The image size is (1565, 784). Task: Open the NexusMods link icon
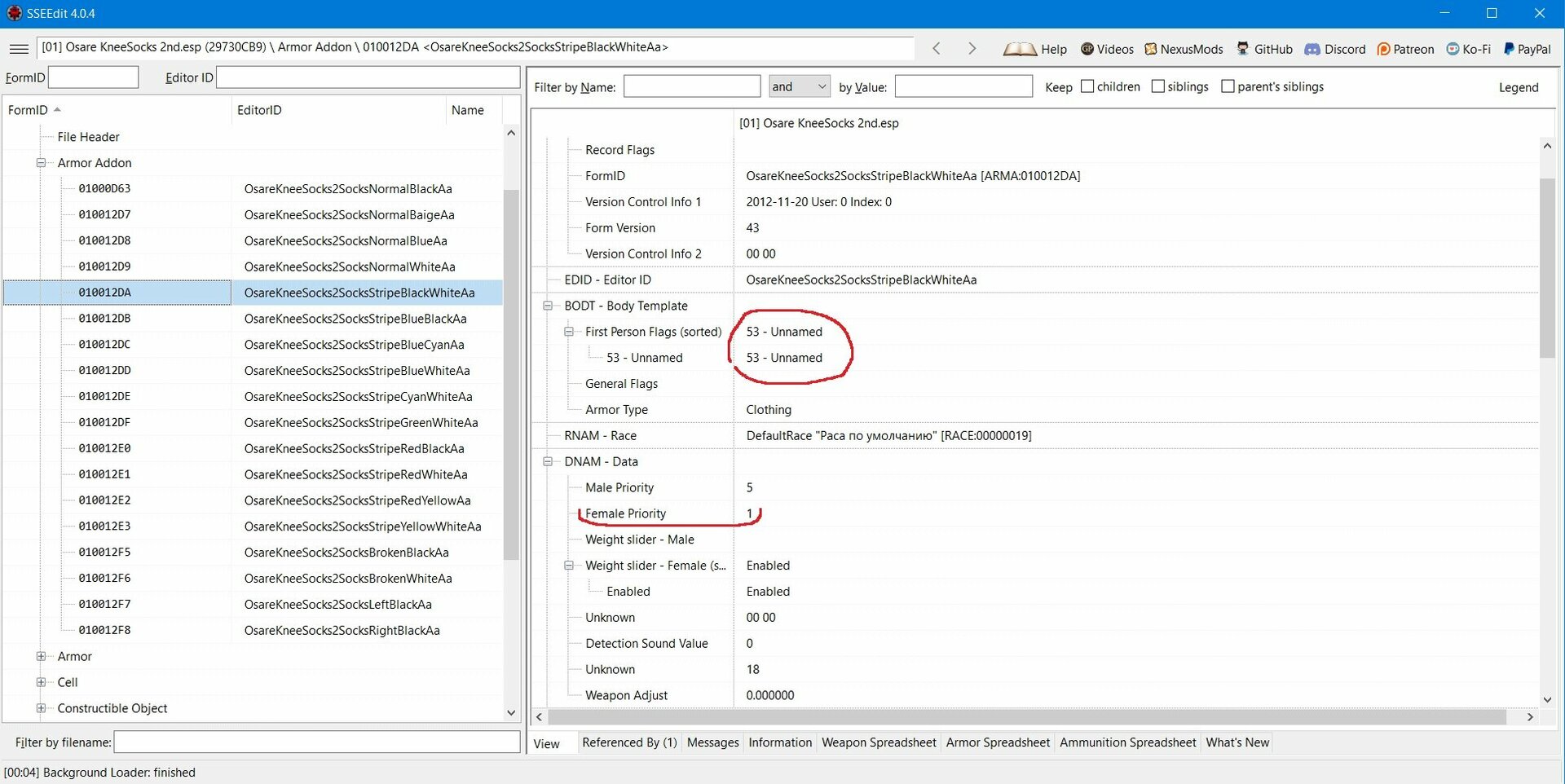pyautogui.click(x=1151, y=49)
